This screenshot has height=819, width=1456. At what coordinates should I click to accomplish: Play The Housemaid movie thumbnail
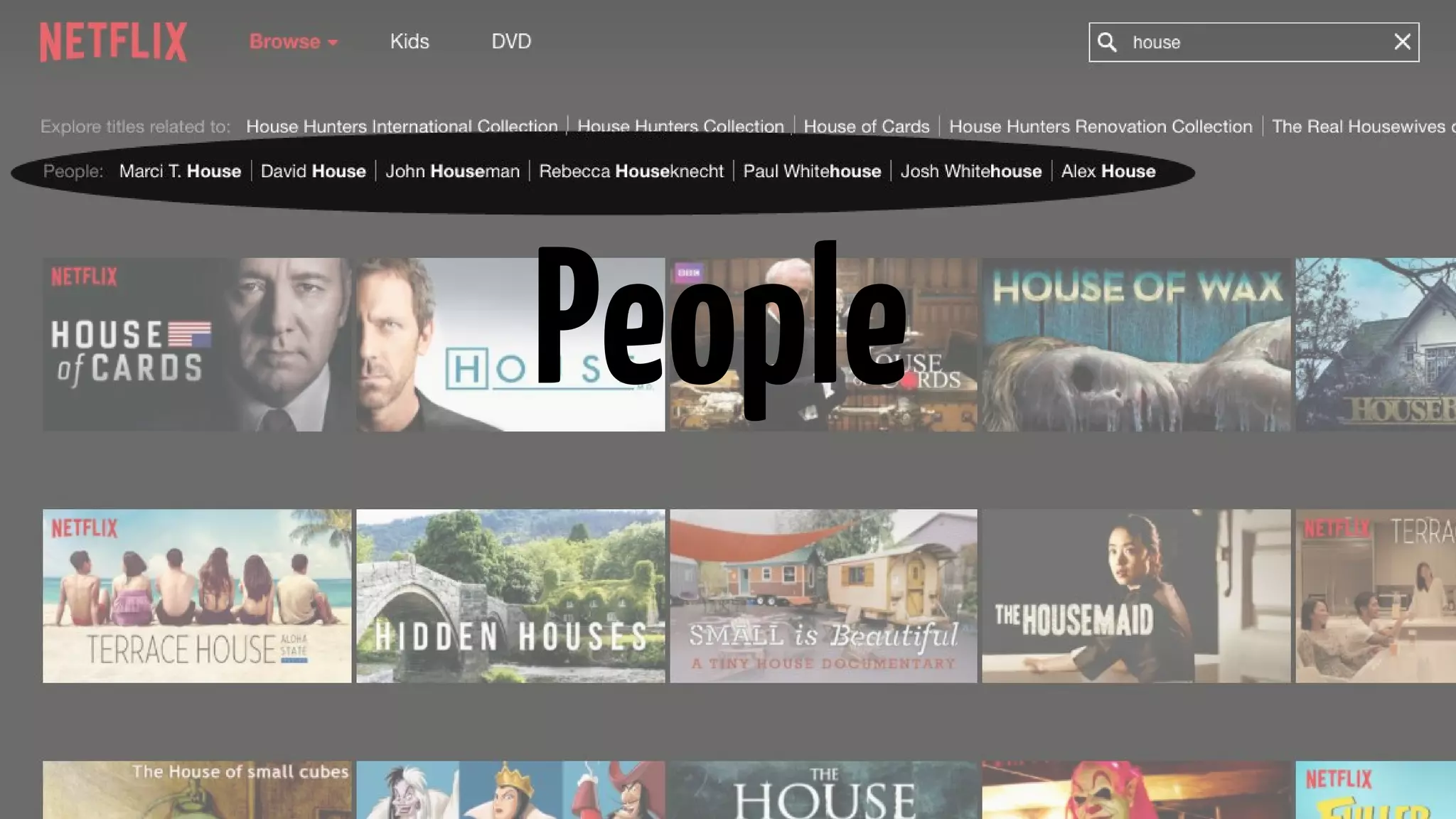pyautogui.click(x=1135, y=596)
